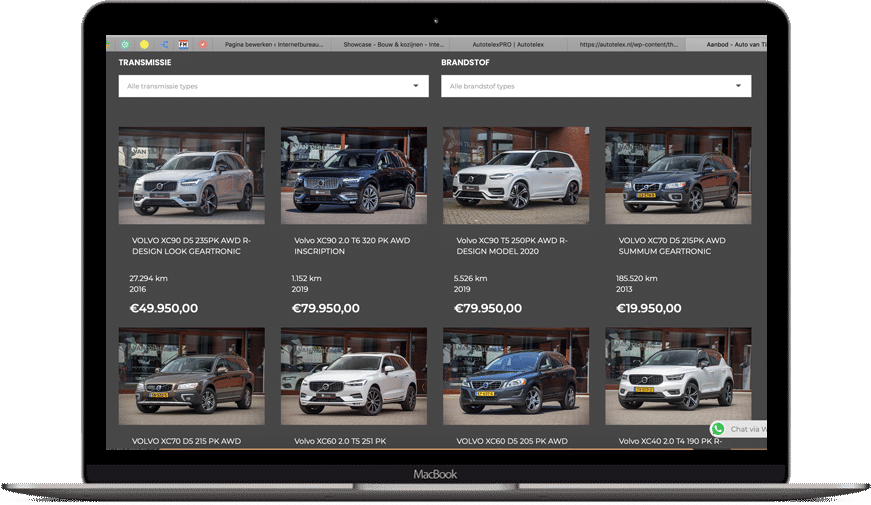The width and height of the screenshot is (871, 505).
Task: Click the WhatsApp chat icon
Action: click(x=718, y=429)
